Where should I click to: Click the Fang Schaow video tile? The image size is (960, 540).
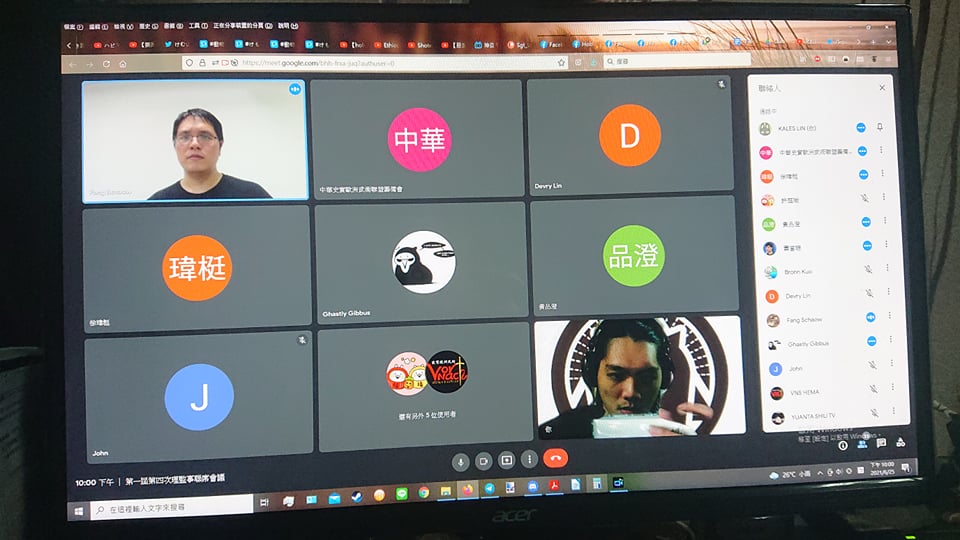pyautogui.click(x=194, y=141)
